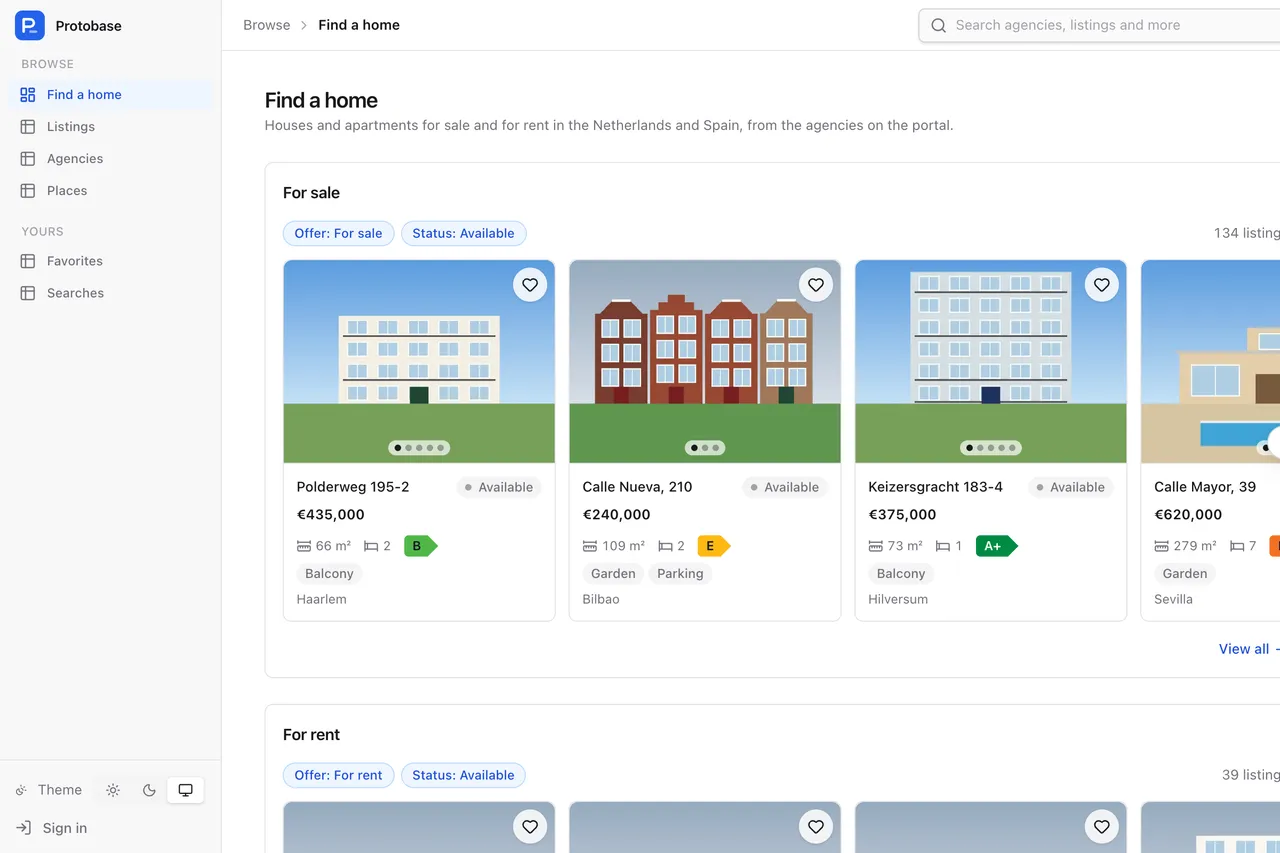Click View all link for sale section

tap(1248, 649)
